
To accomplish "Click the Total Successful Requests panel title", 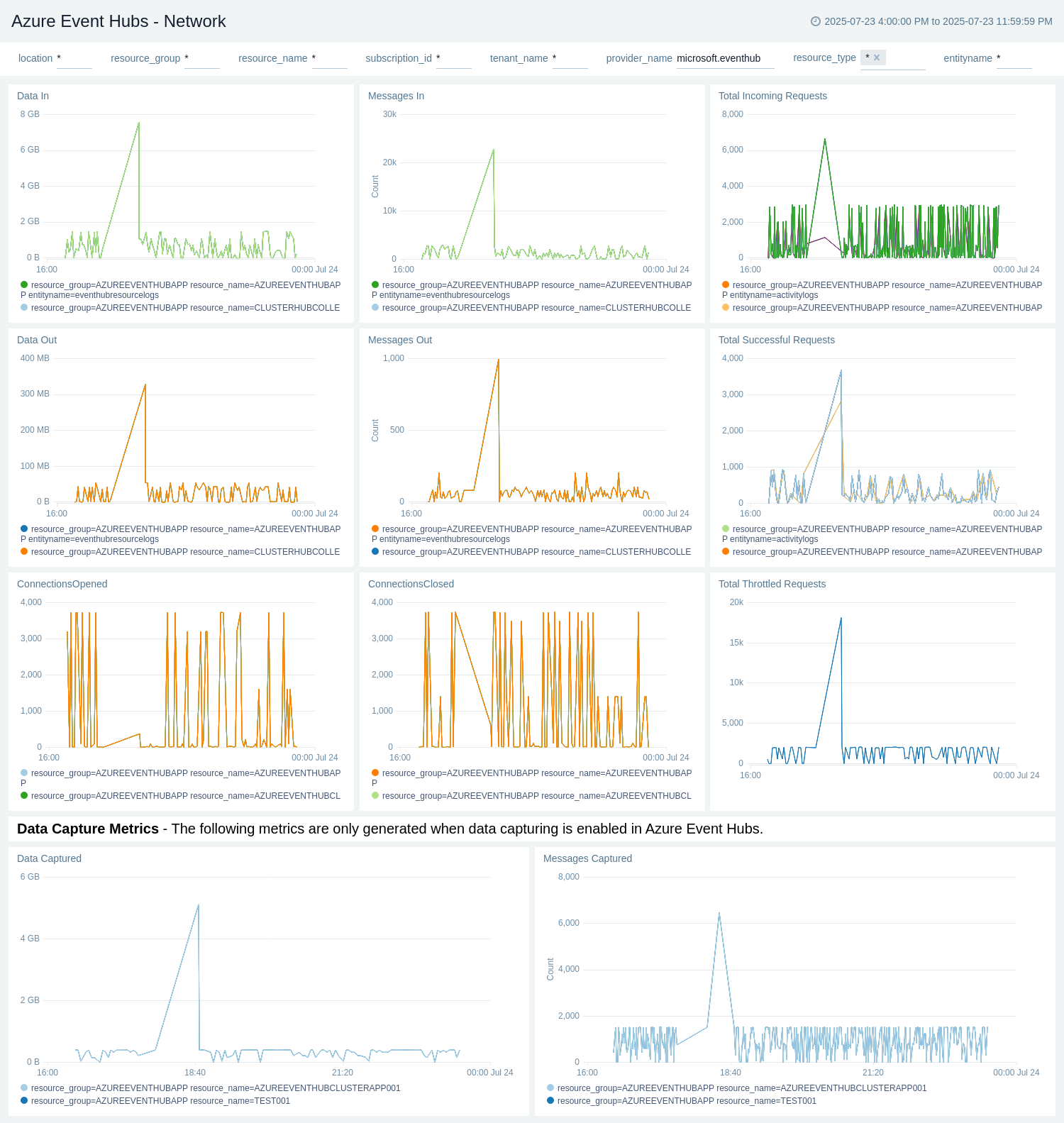I will coord(777,340).
